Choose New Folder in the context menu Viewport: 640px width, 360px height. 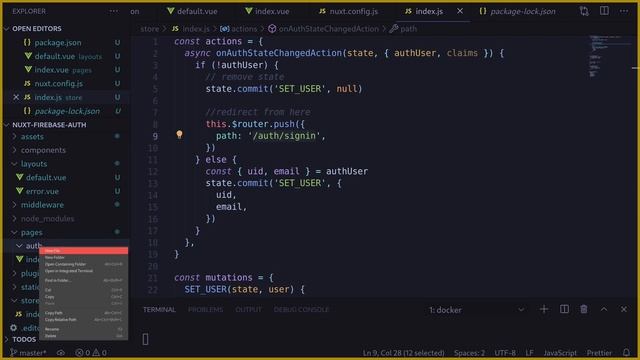tap(83, 258)
